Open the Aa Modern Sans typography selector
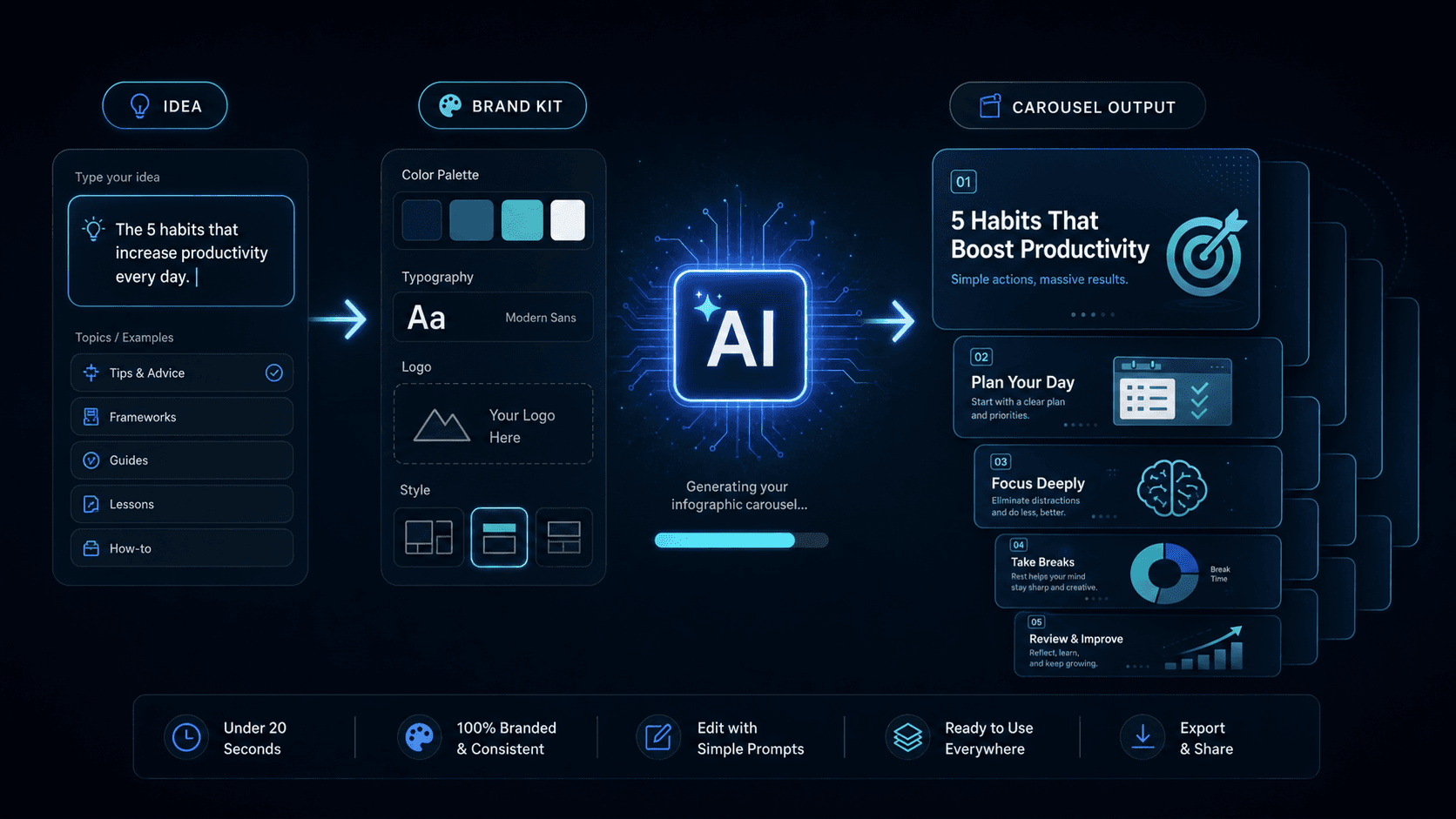 [494, 317]
